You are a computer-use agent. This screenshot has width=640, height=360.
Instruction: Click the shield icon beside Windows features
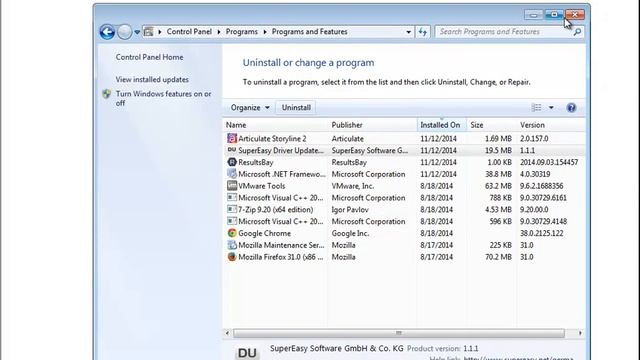[107, 94]
